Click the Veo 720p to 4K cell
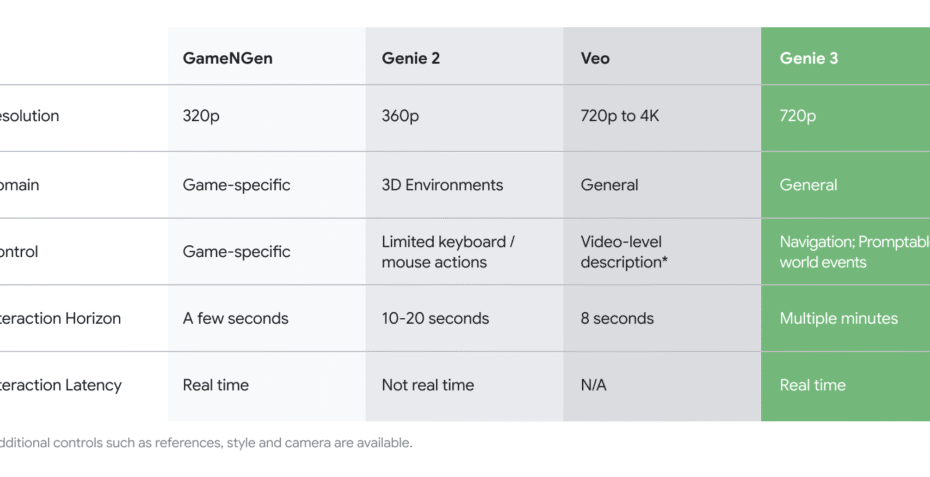 pyautogui.click(x=662, y=118)
